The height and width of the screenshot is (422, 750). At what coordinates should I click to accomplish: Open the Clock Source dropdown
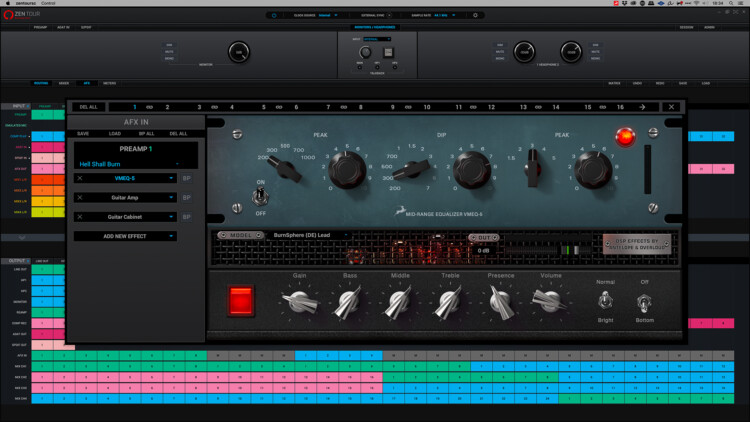328,15
